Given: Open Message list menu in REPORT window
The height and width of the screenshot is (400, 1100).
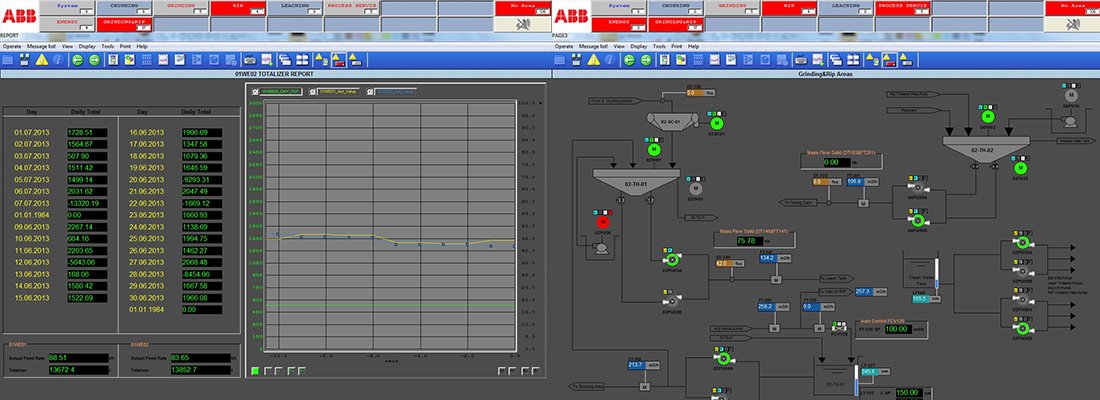Looking at the screenshot, I should [x=44, y=46].
